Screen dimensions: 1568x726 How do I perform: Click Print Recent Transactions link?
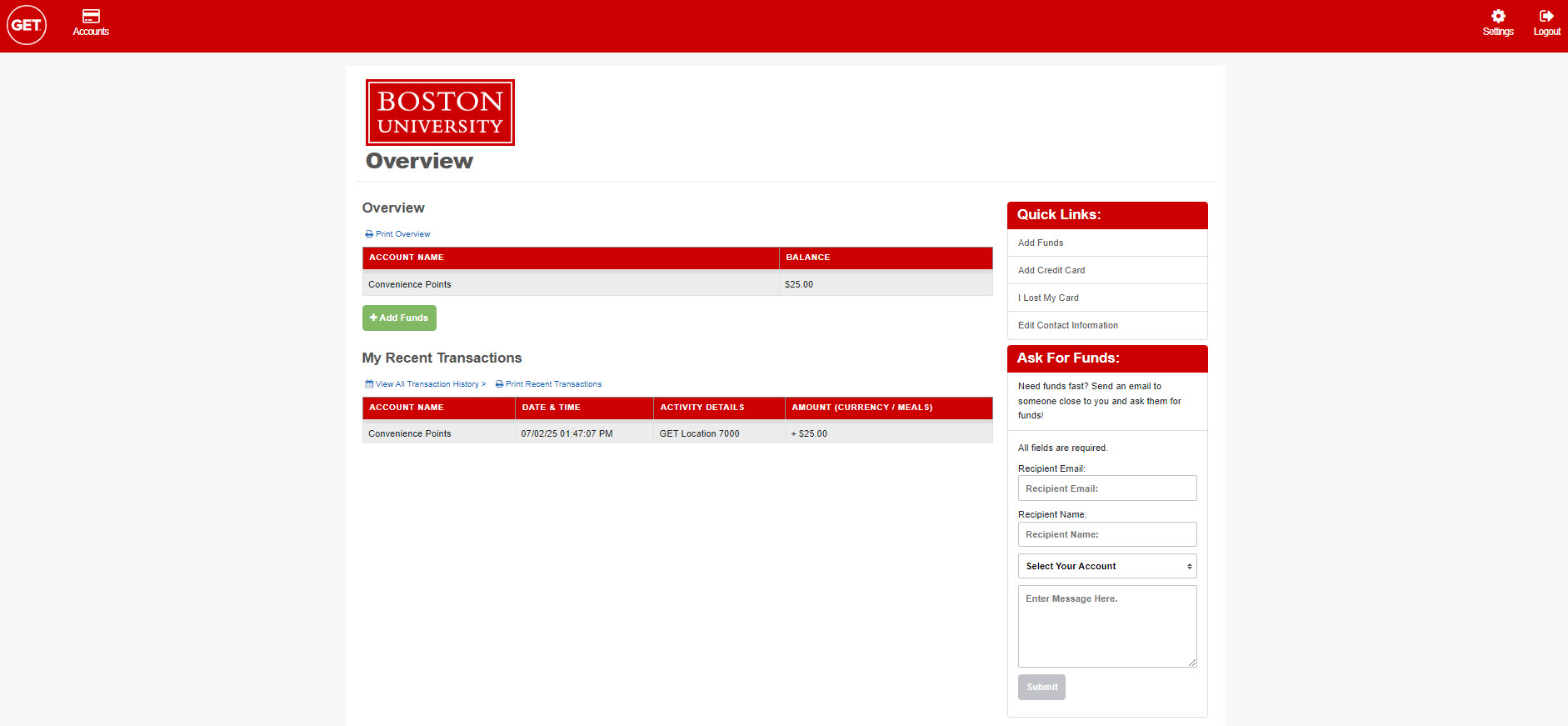(x=548, y=384)
